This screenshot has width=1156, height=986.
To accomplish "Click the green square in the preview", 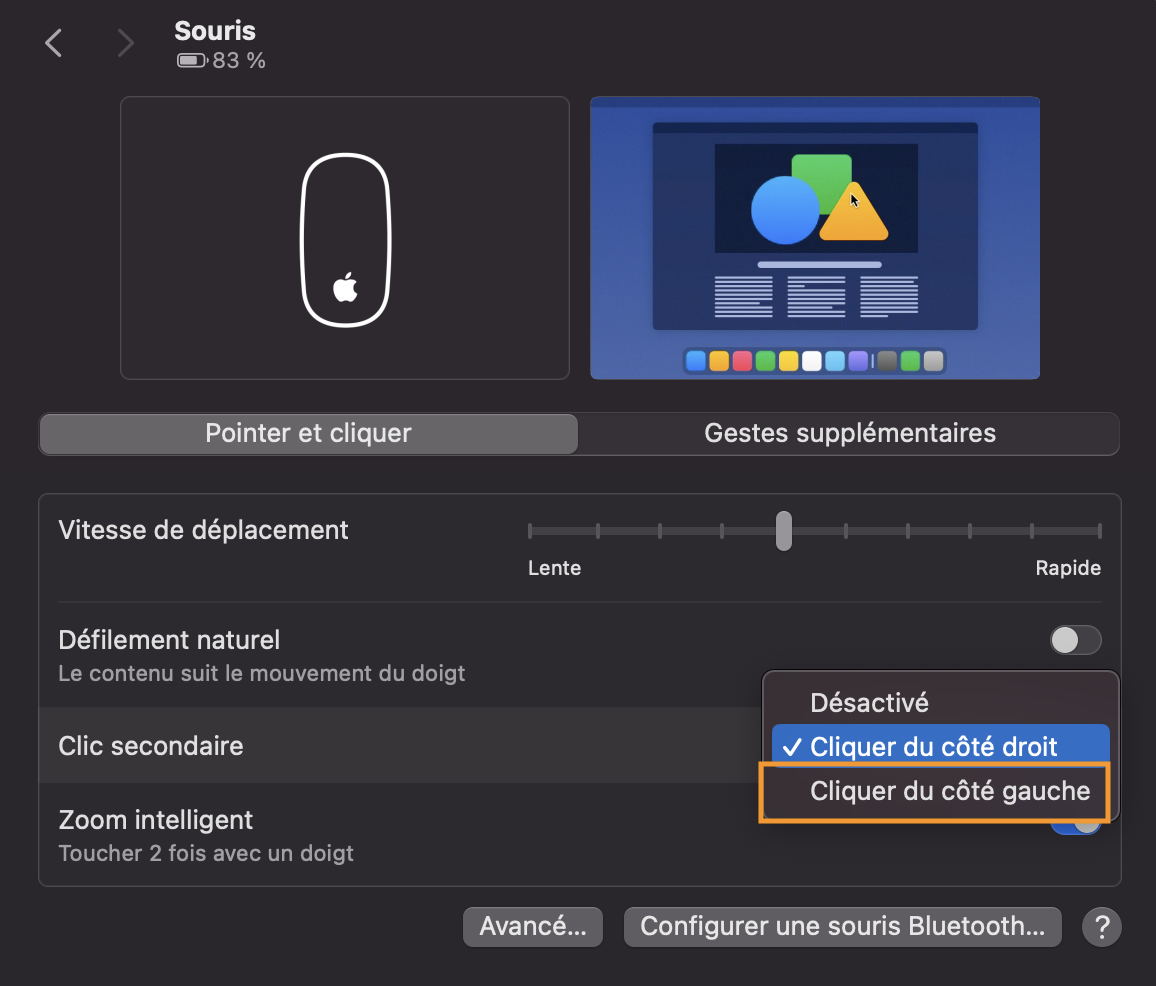I will click(x=822, y=171).
